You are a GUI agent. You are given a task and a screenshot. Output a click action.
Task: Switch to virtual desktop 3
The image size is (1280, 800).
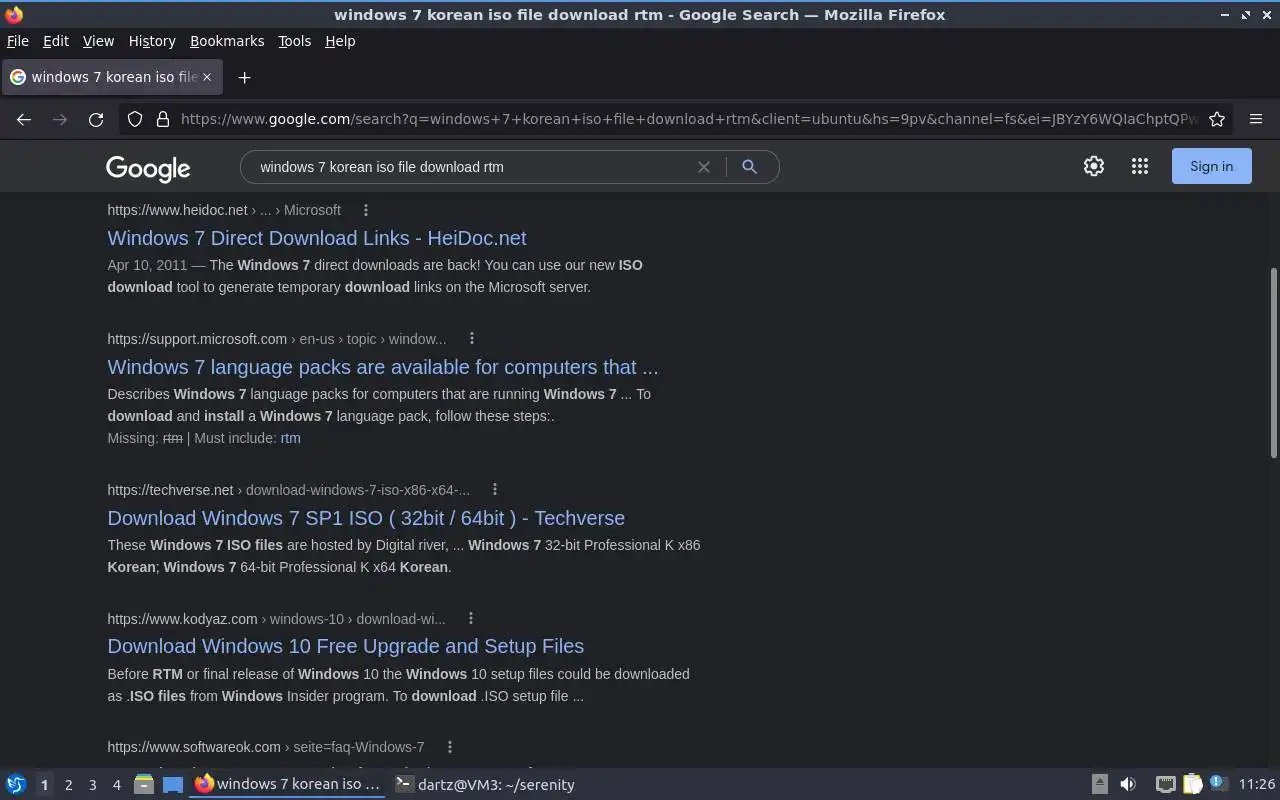[x=92, y=785]
